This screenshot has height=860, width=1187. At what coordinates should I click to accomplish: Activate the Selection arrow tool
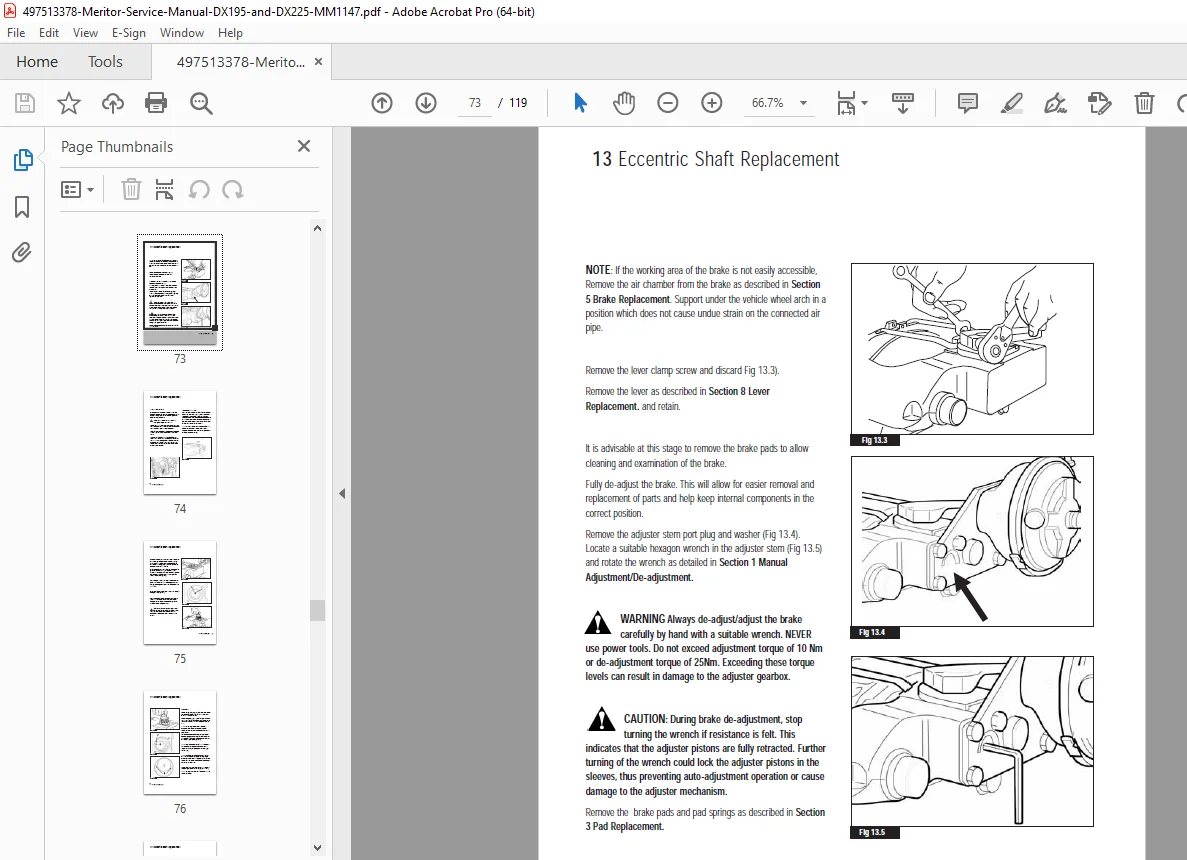tap(580, 103)
